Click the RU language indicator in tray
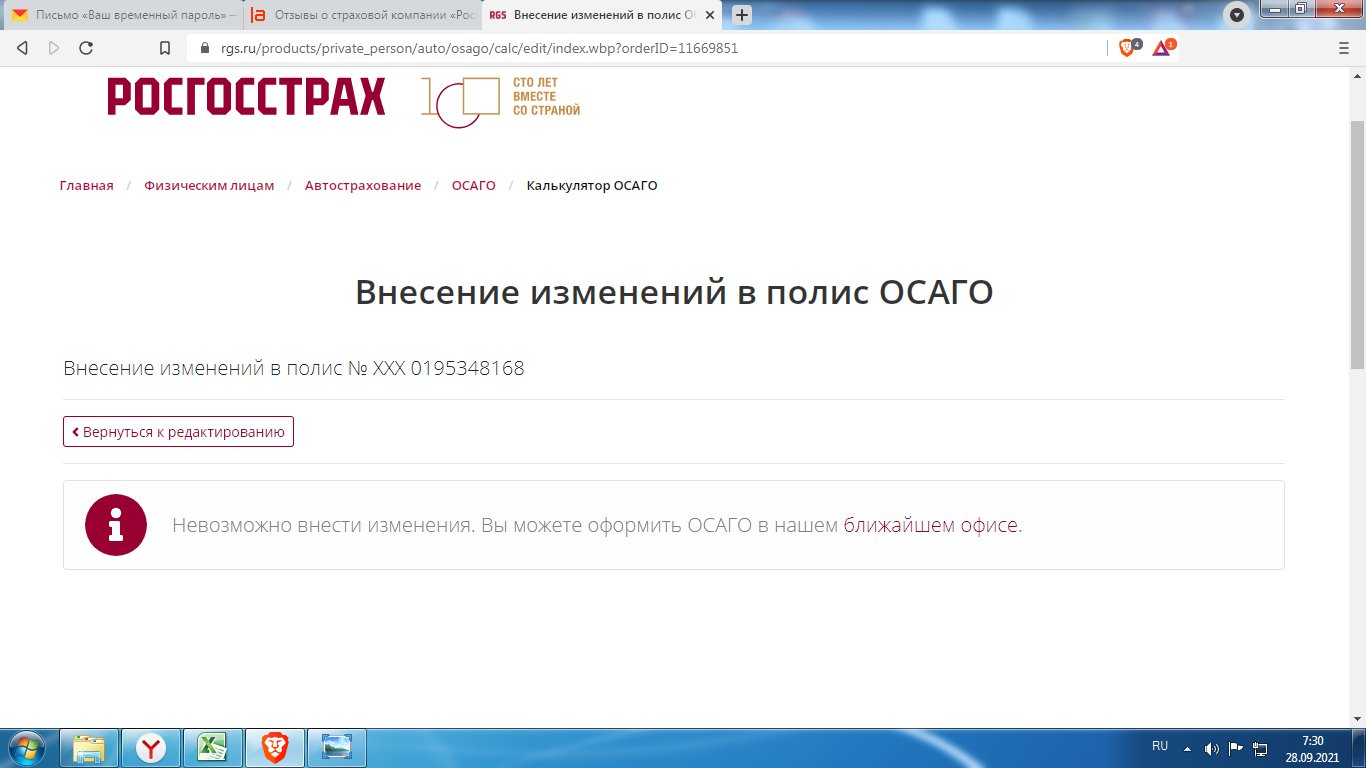1366x768 pixels. (1160, 746)
